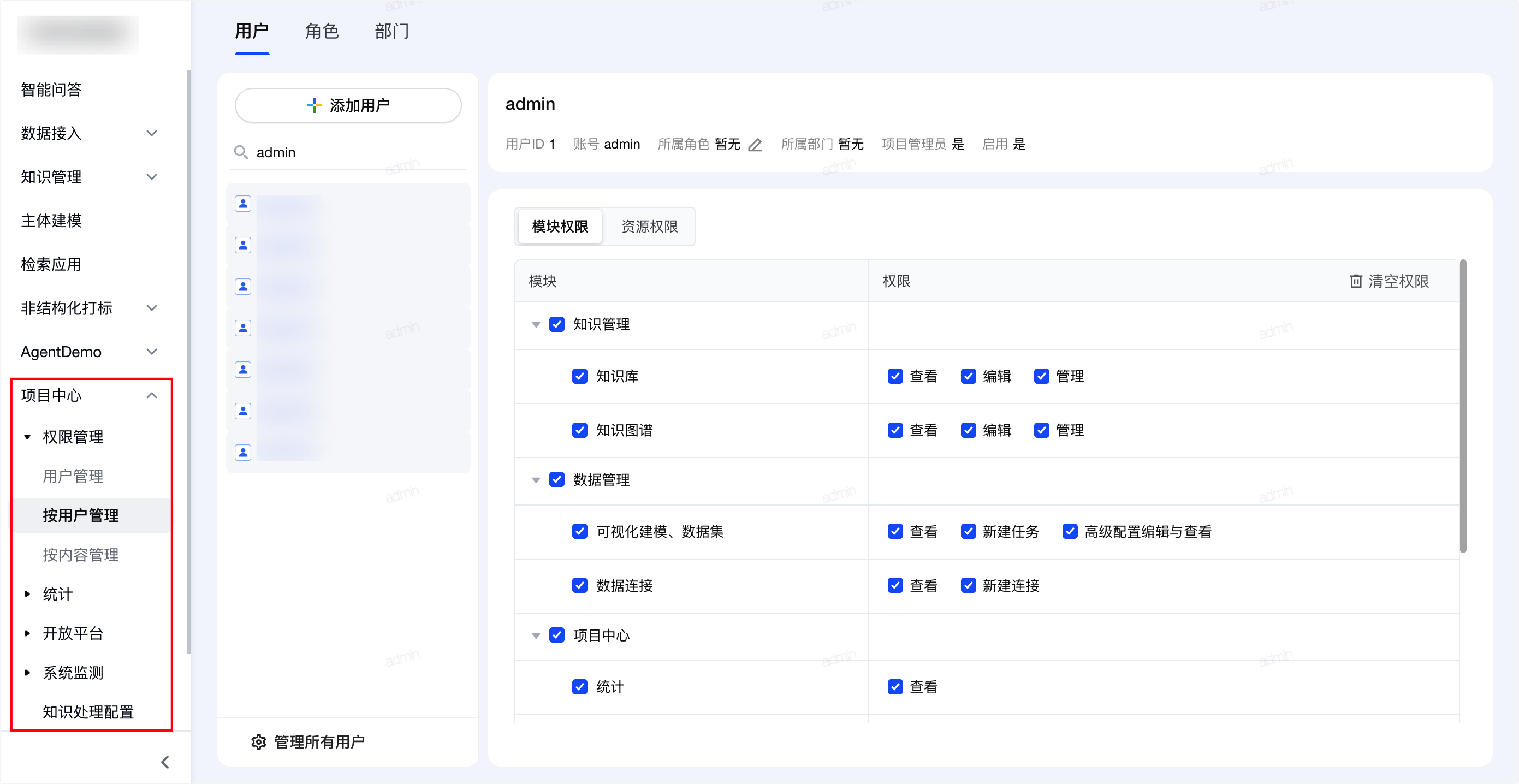The image size is (1519, 784).
Task: Uncheck 新建连接 permission for 数据连接
Action: [968, 586]
